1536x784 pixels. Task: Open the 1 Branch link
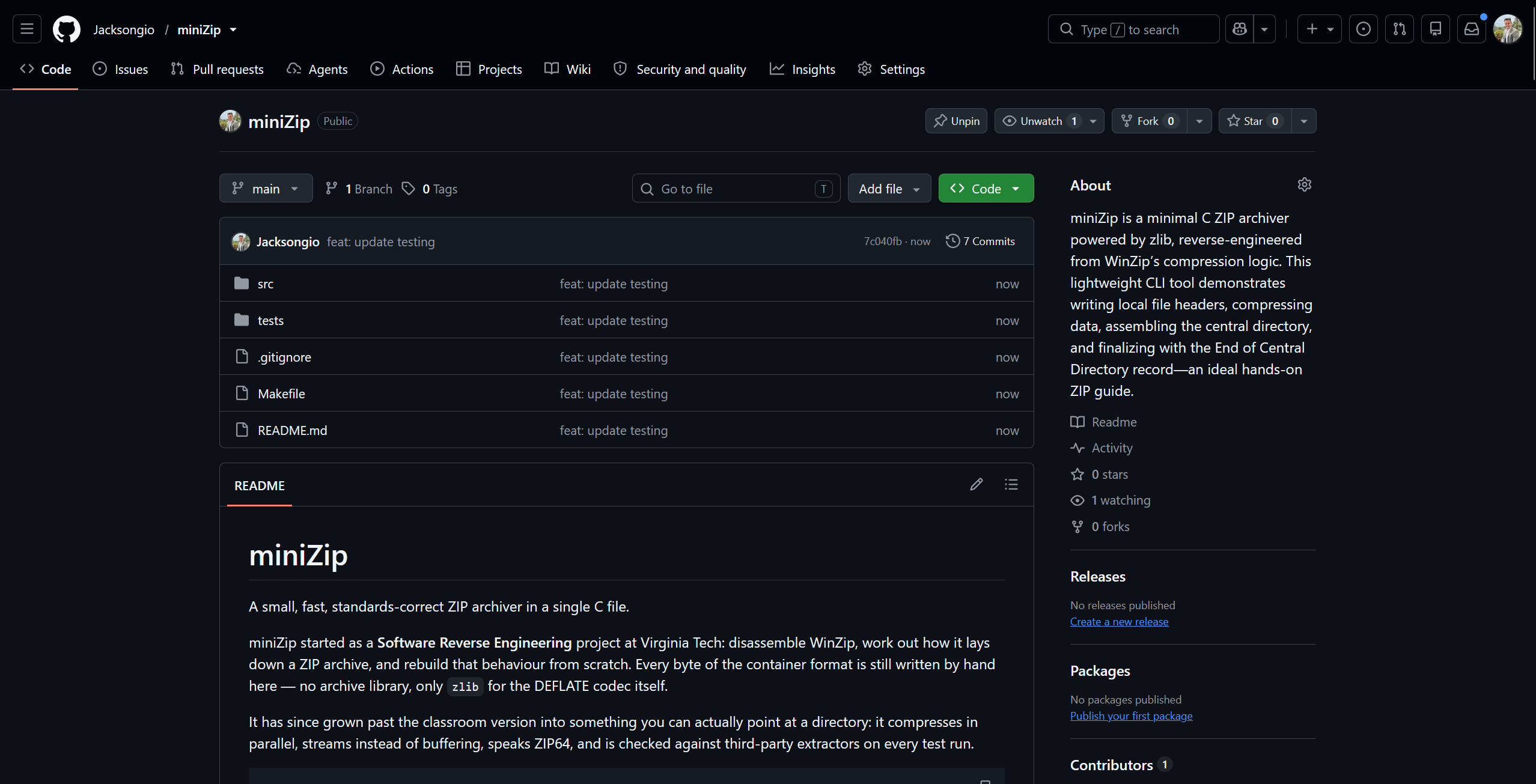click(359, 189)
